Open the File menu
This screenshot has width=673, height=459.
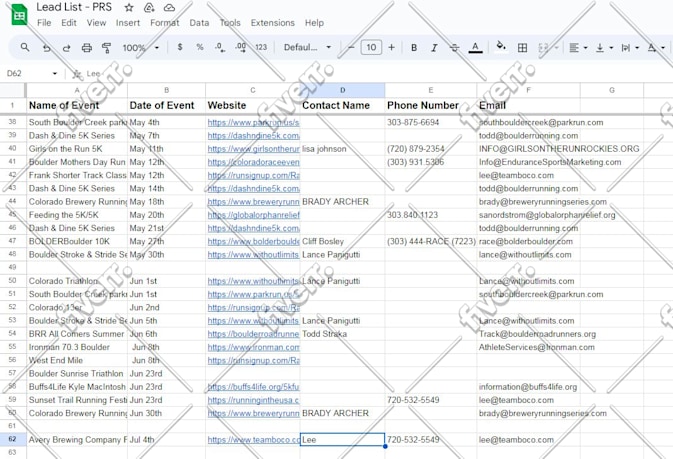pyautogui.click(x=44, y=23)
